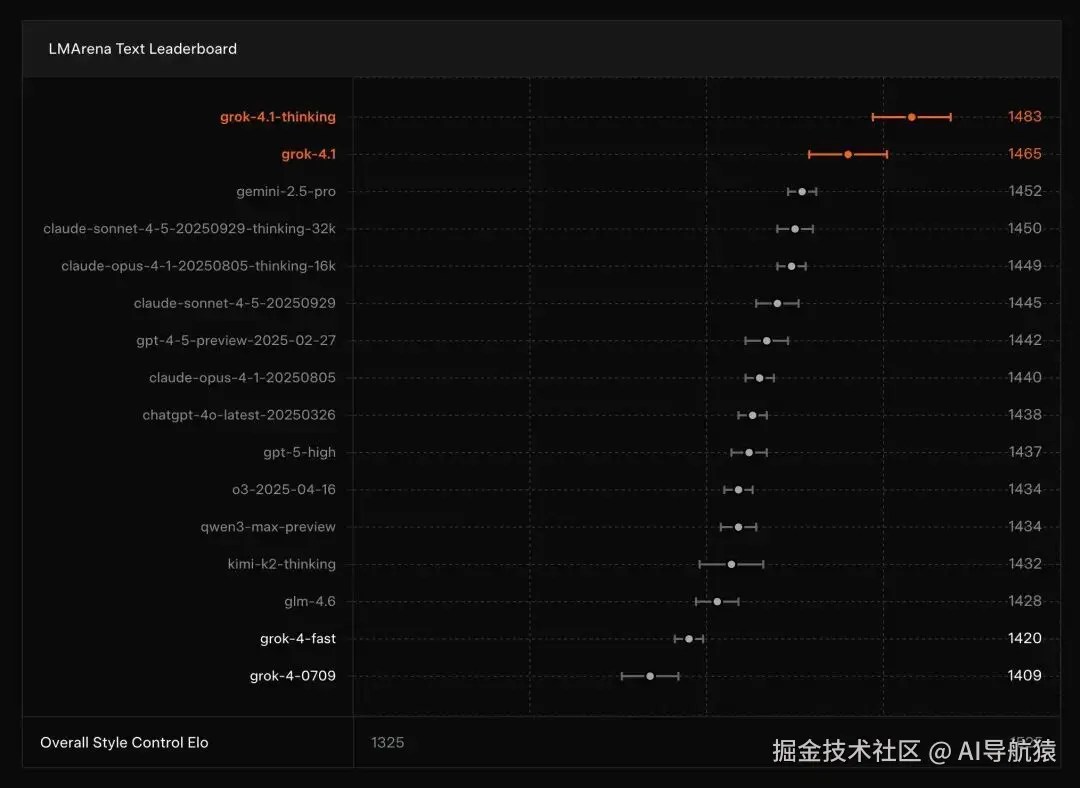Click the kimi-k2-thinking data point
Viewport: 1080px width, 788px height.
[x=731, y=564]
